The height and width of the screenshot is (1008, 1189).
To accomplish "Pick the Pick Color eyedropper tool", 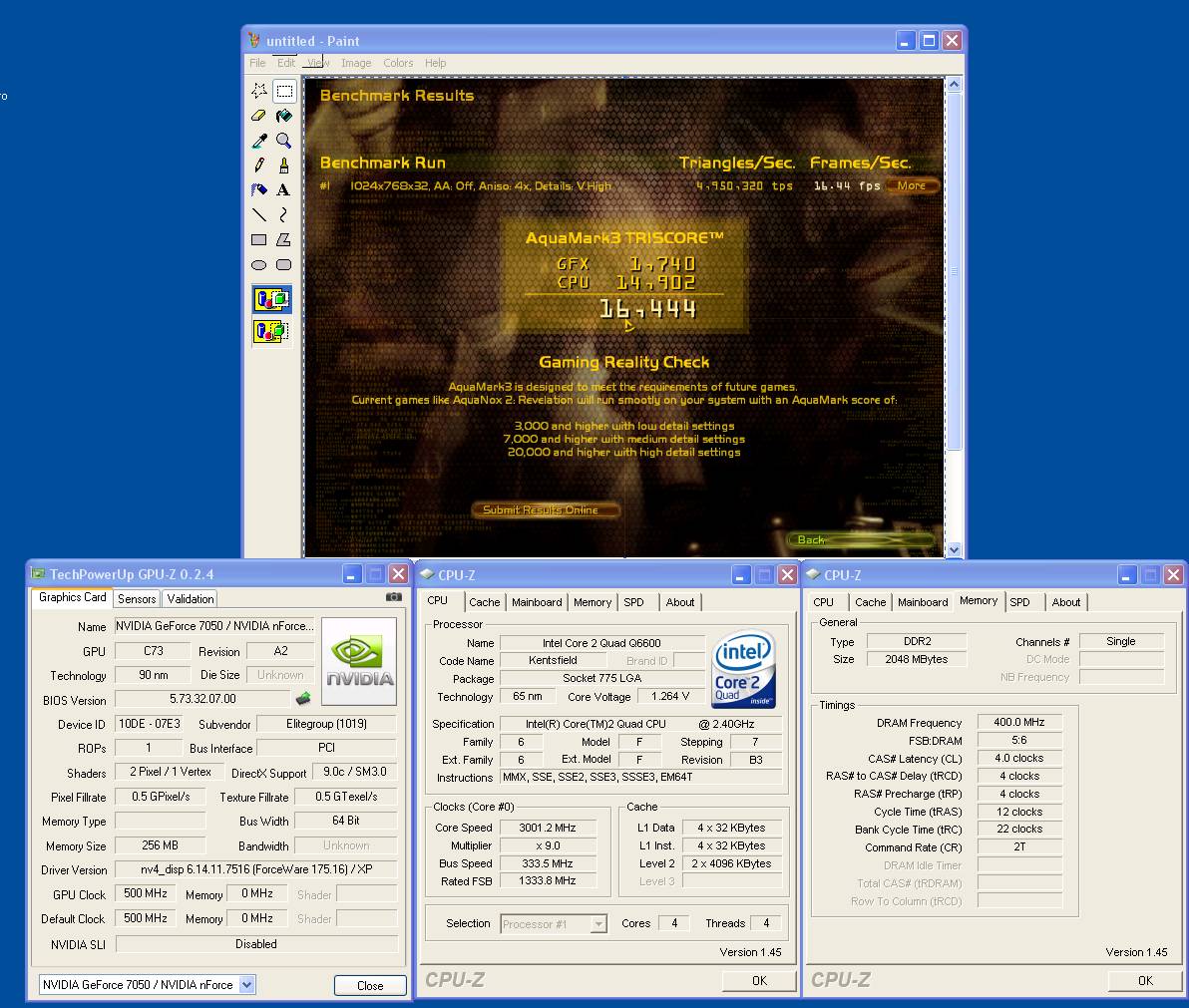I will coord(259,141).
